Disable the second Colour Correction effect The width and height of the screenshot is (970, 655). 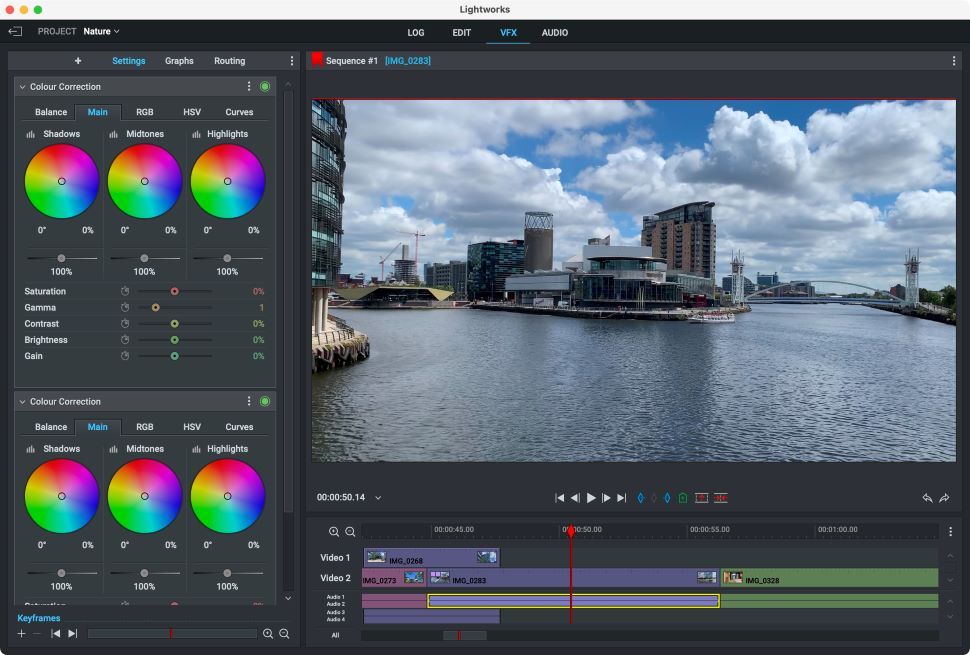click(x=265, y=401)
